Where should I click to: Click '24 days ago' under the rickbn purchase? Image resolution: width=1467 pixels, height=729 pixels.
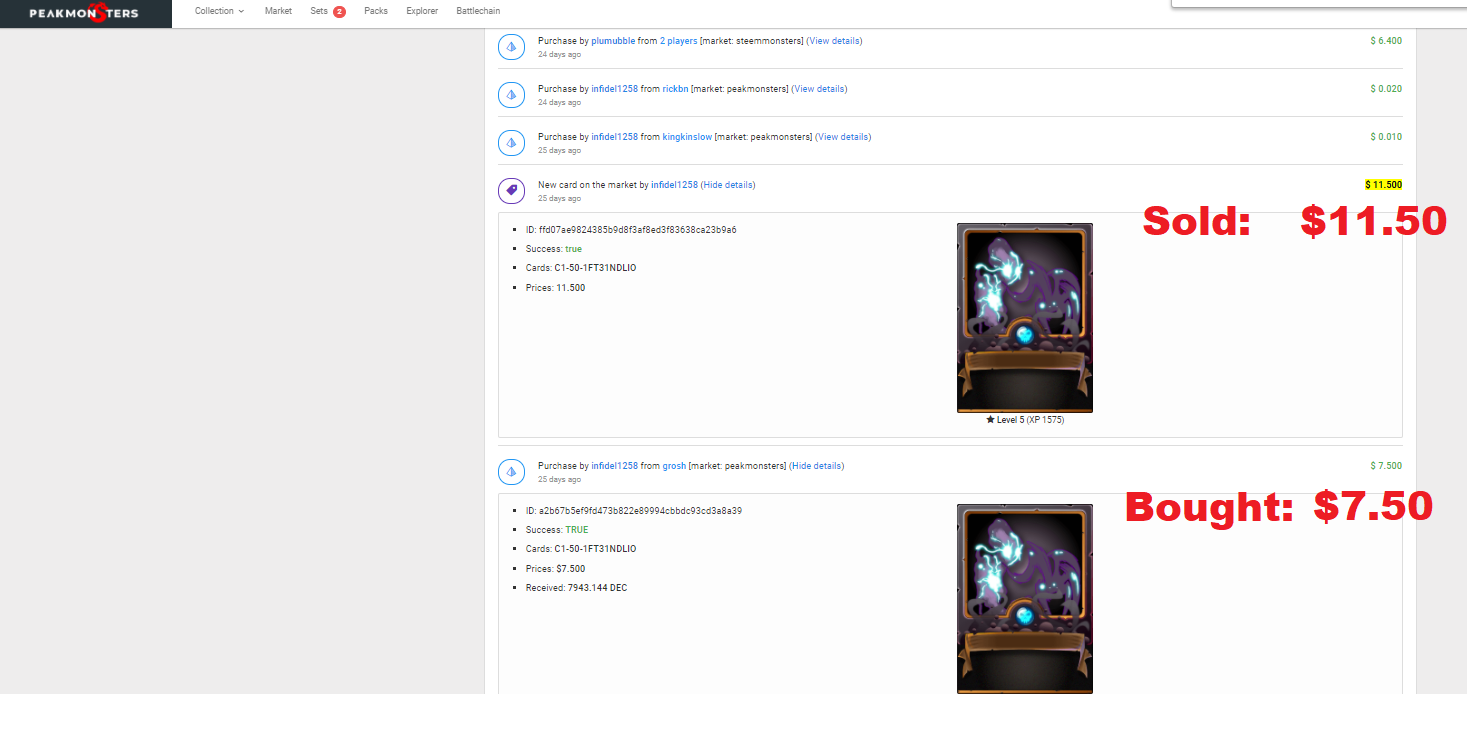pyautogui.click(x=557, y=102)
